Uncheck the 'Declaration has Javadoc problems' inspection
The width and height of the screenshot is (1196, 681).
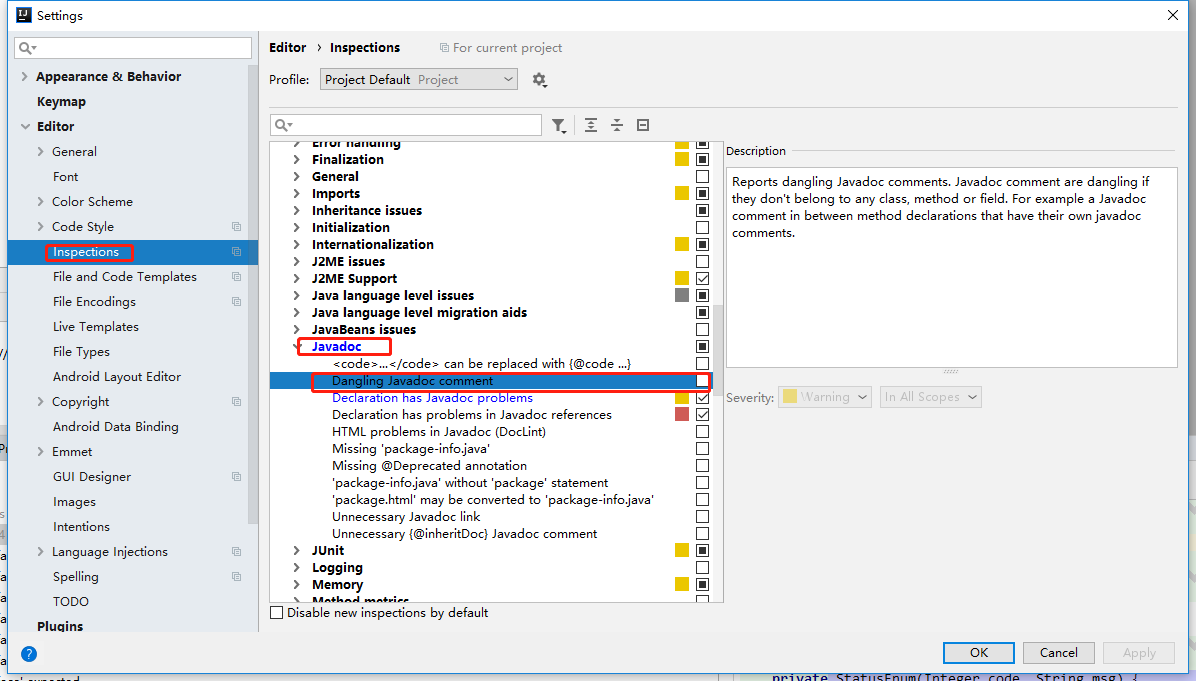point(702,397)
